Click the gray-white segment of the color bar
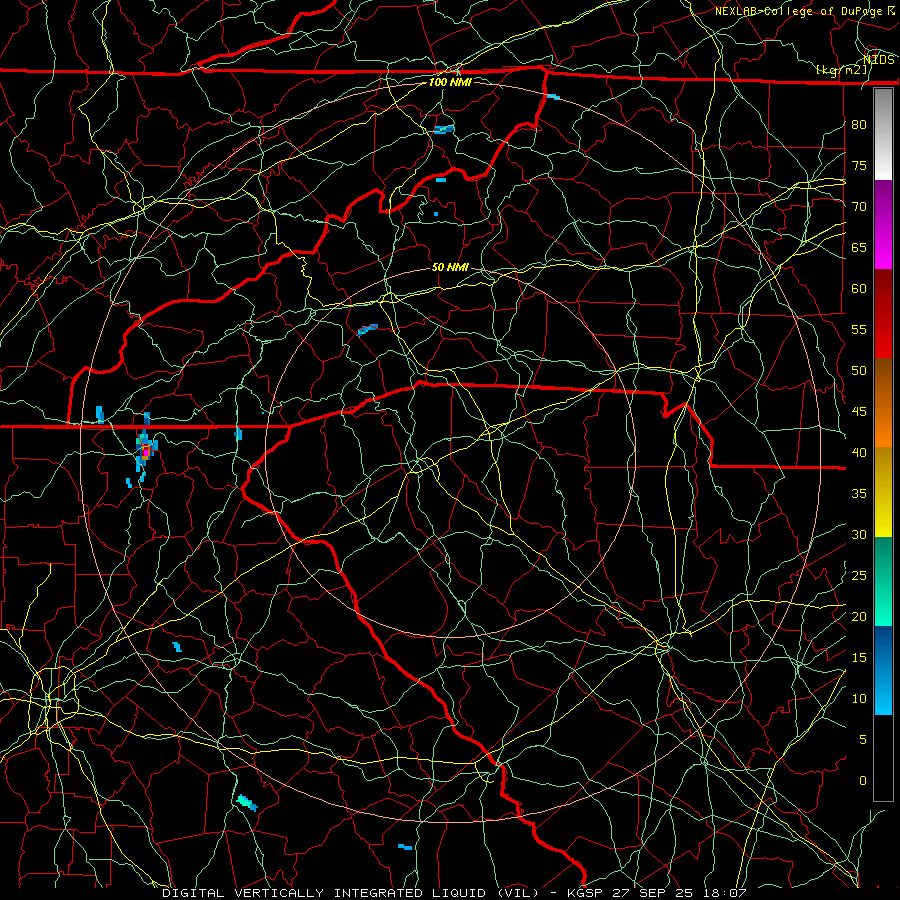The height and width of the screenshot is (900, 900). [x=883, y=134]
